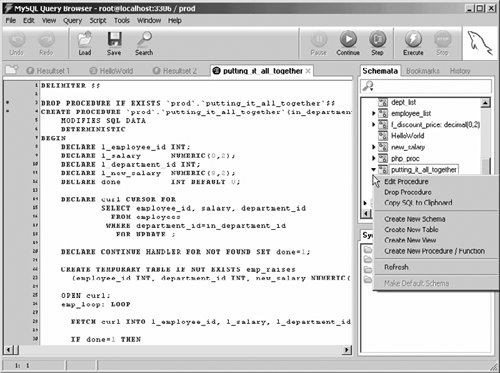The height and width of the screenshot is (373, 500).
Task: Choose Refresh from context menu
Action: pos(396,267)
